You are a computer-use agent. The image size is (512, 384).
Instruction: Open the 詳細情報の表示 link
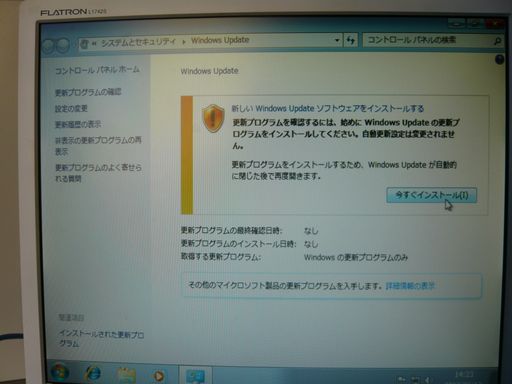(x=410, y=286)
